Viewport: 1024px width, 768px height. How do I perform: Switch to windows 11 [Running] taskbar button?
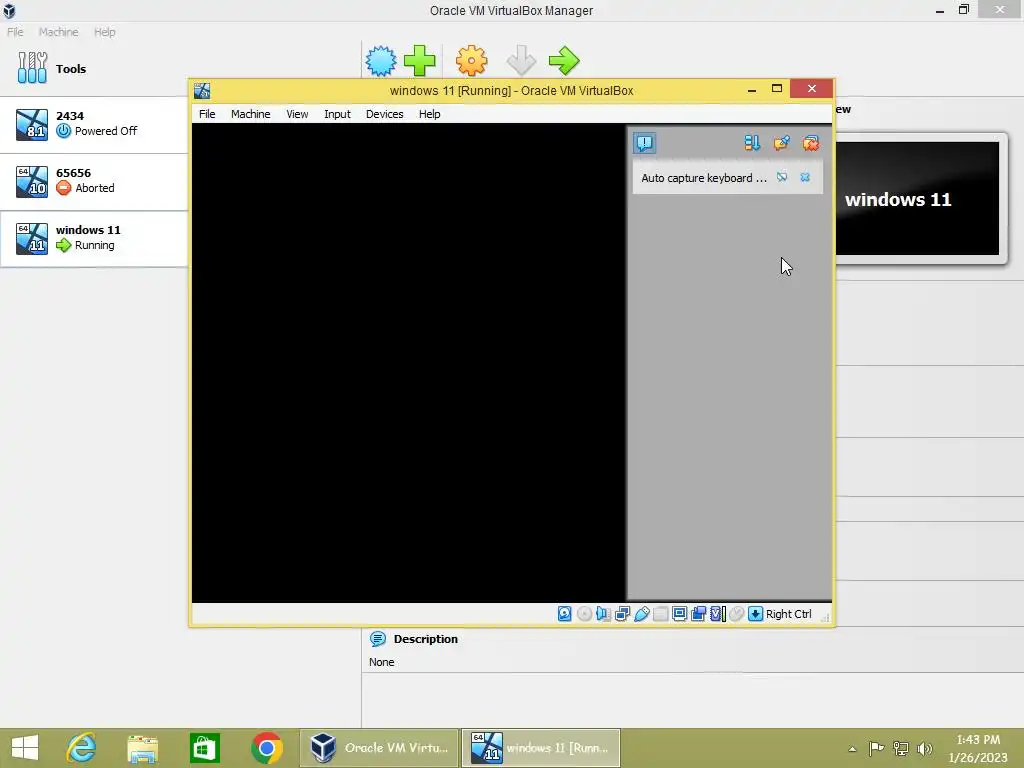click(x=541, y=748)
